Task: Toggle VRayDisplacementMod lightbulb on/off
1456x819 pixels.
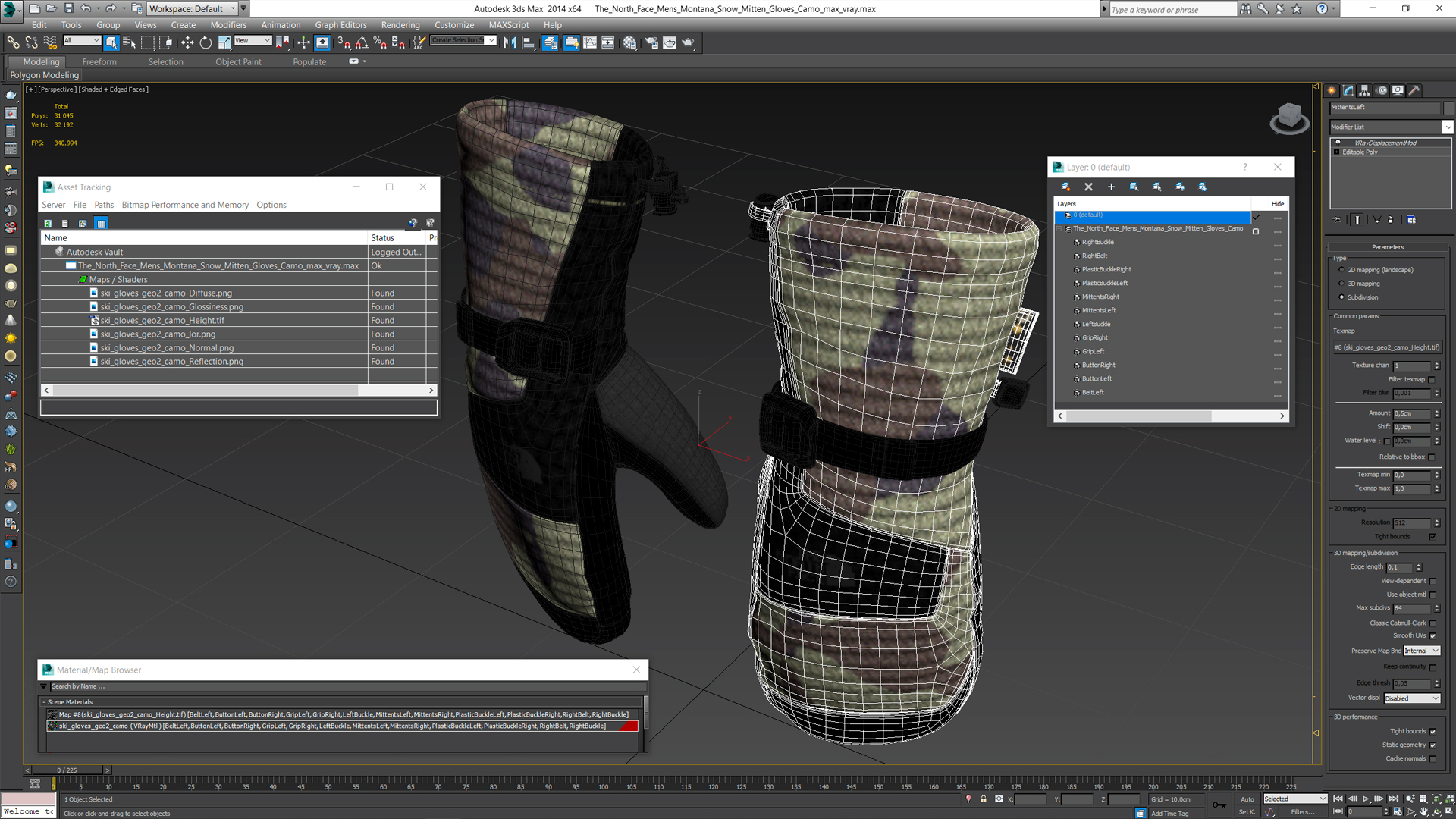Action: pos(1338,143)
